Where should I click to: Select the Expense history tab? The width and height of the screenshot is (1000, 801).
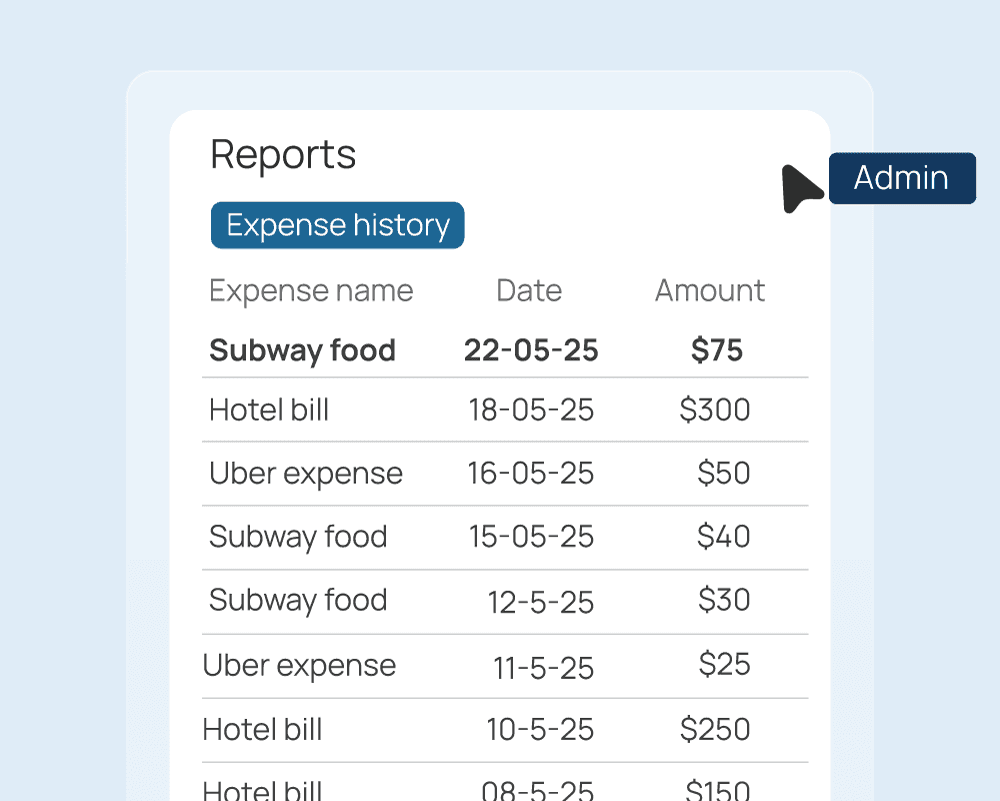coord(337,225)
